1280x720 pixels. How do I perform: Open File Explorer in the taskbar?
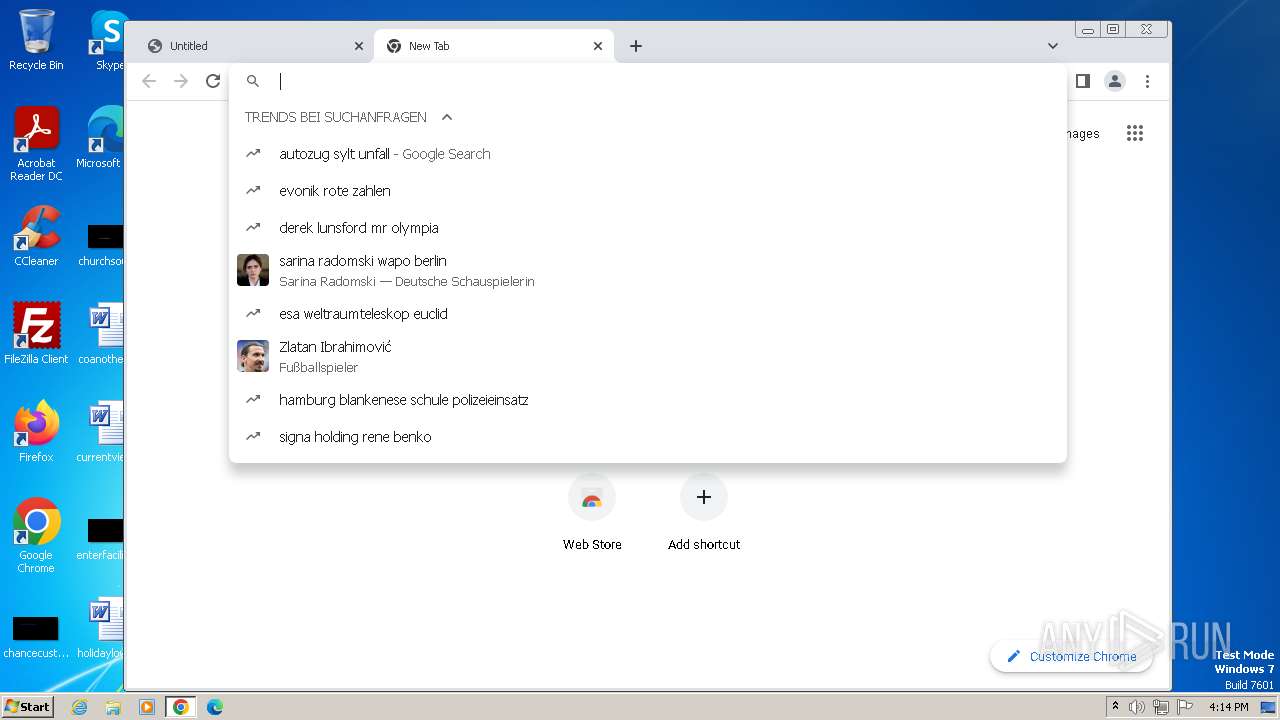(113, 707)
